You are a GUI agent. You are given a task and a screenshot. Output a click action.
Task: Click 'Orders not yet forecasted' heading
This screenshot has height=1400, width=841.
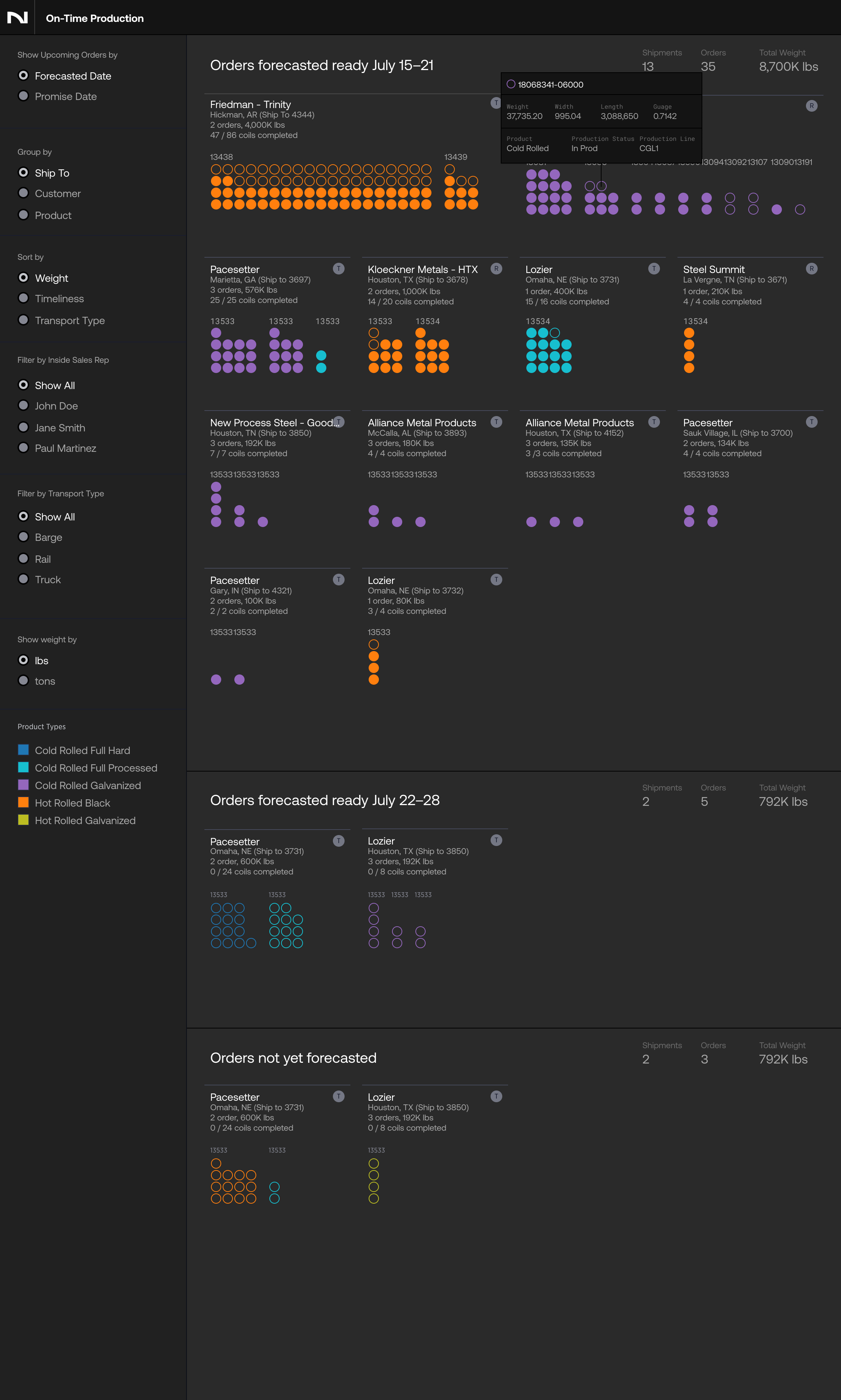[x=293, y=1058]
